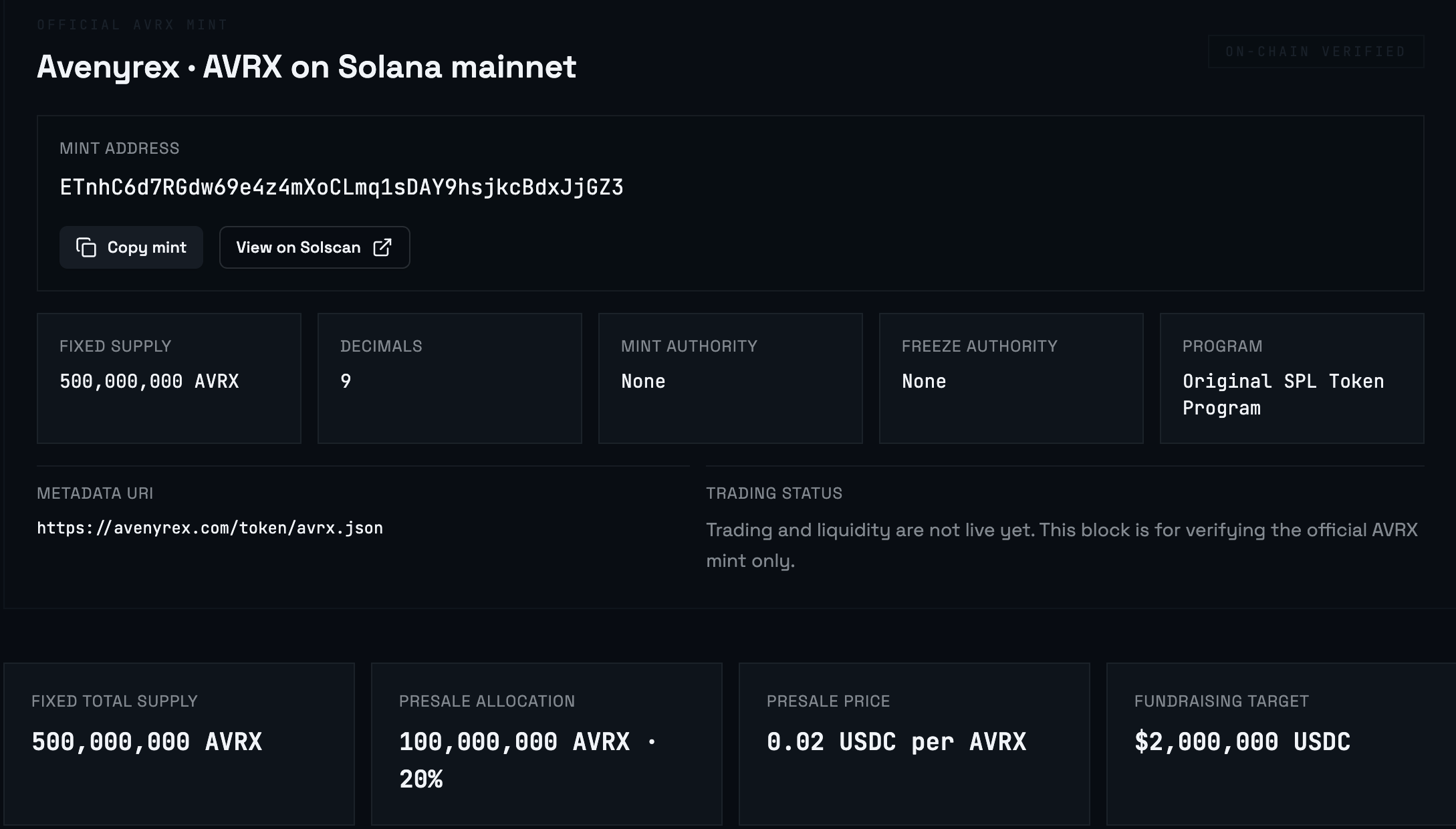
Task: Click the Trading Status description text
Action: [1062, 545]
